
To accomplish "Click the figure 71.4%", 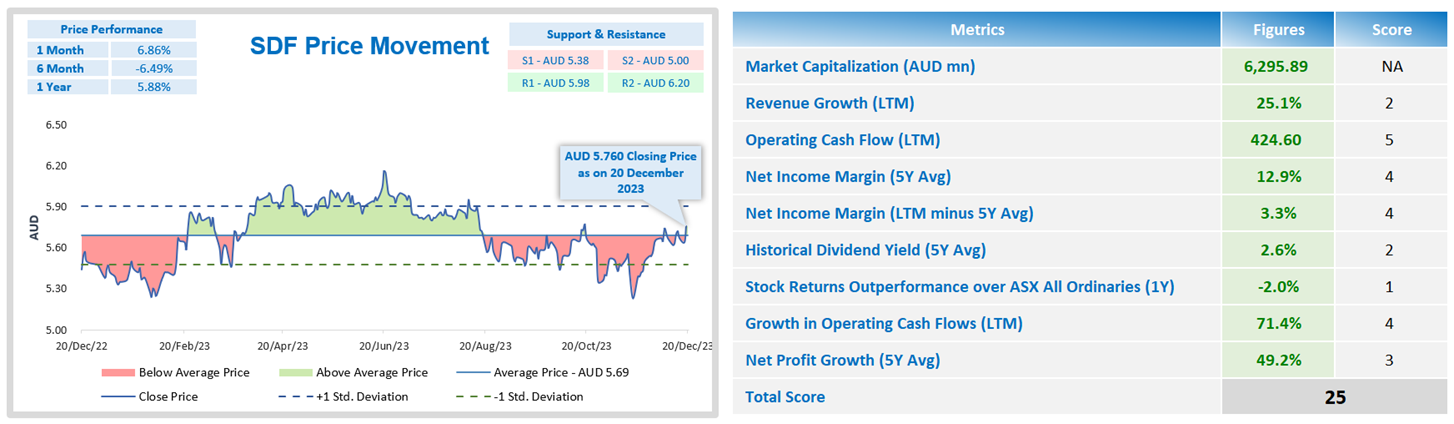I will [x=1278, y=323].
